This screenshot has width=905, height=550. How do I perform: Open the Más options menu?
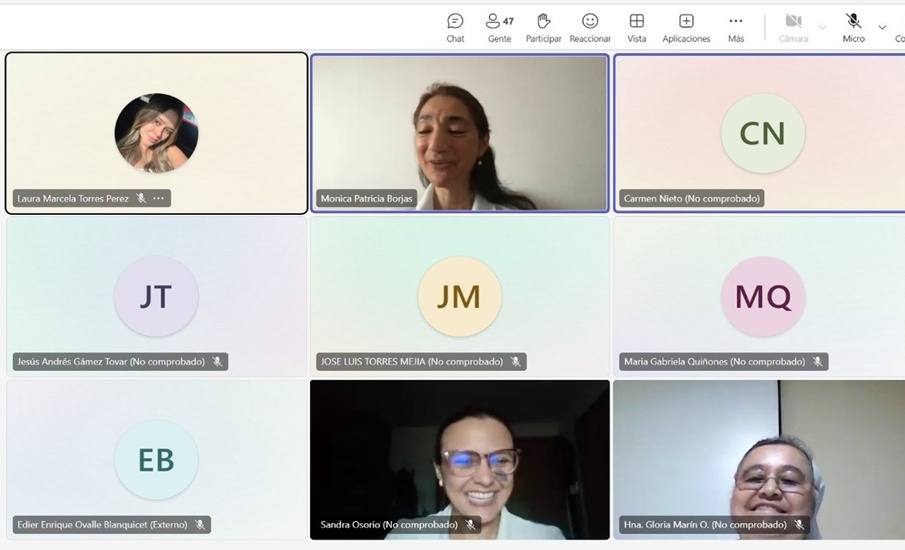(x=735, y=28)
